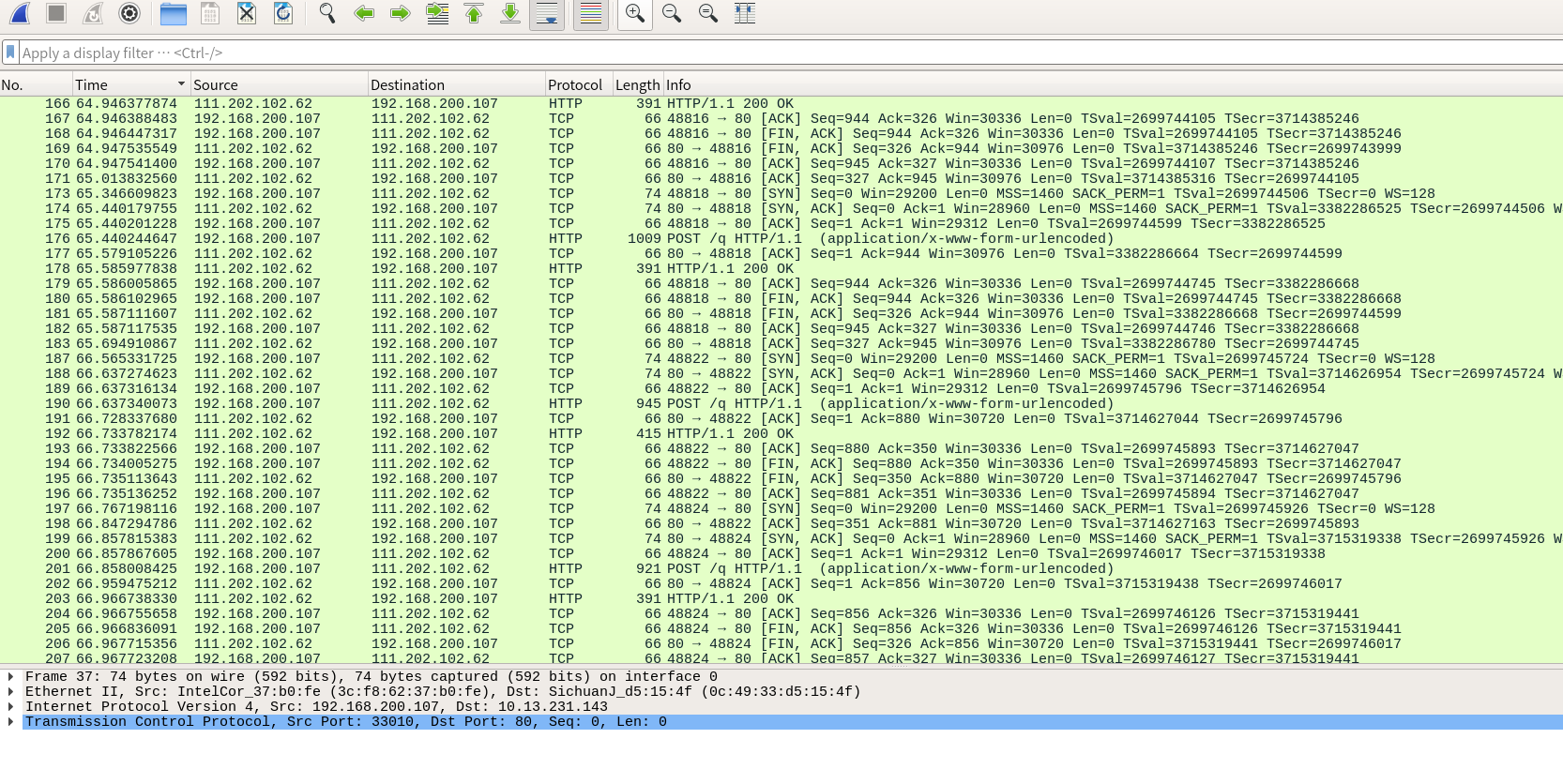Sort by Source column header
1563x784 pixels.
pos(279,84)
